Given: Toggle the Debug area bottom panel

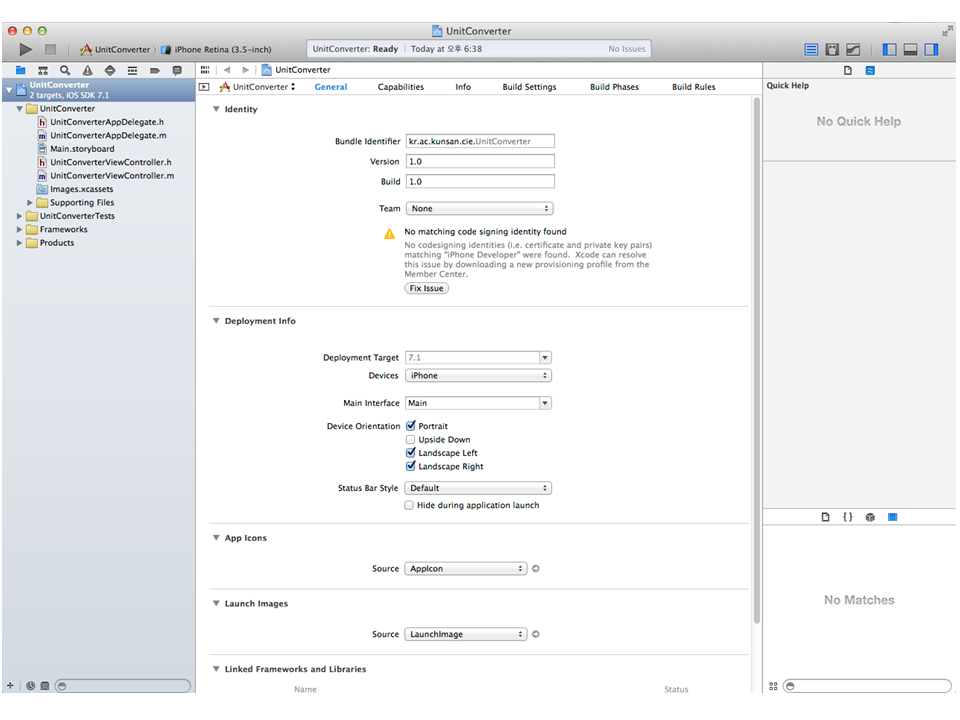Looking at the screenshot, I should (910, 49).
